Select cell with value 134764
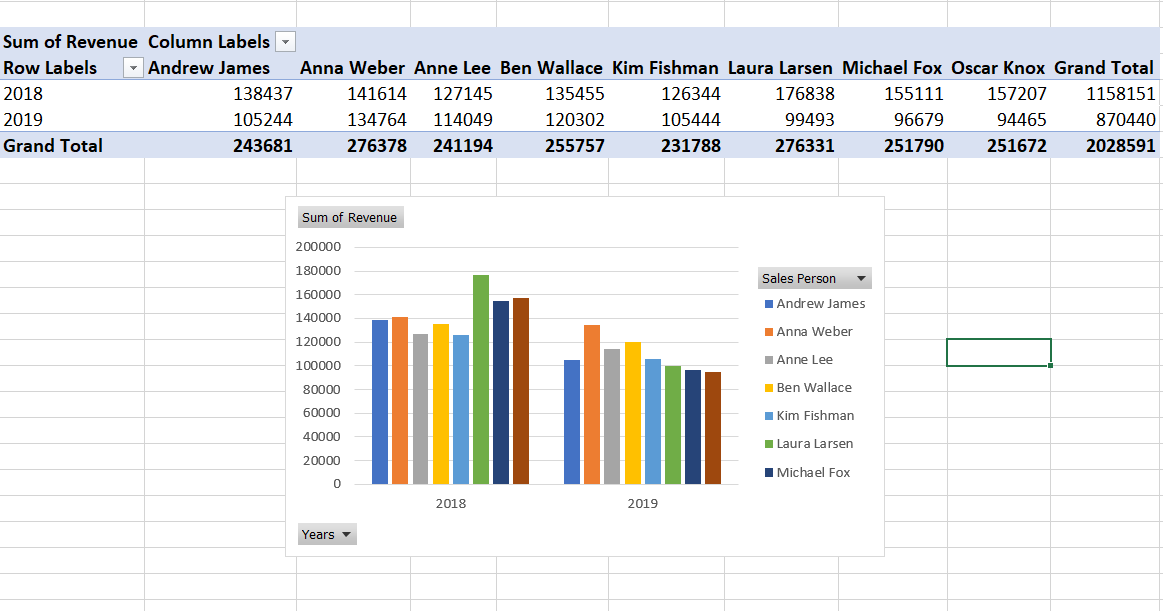The height and width of the screenshot is (611, 1163). (x=353, y=119)
